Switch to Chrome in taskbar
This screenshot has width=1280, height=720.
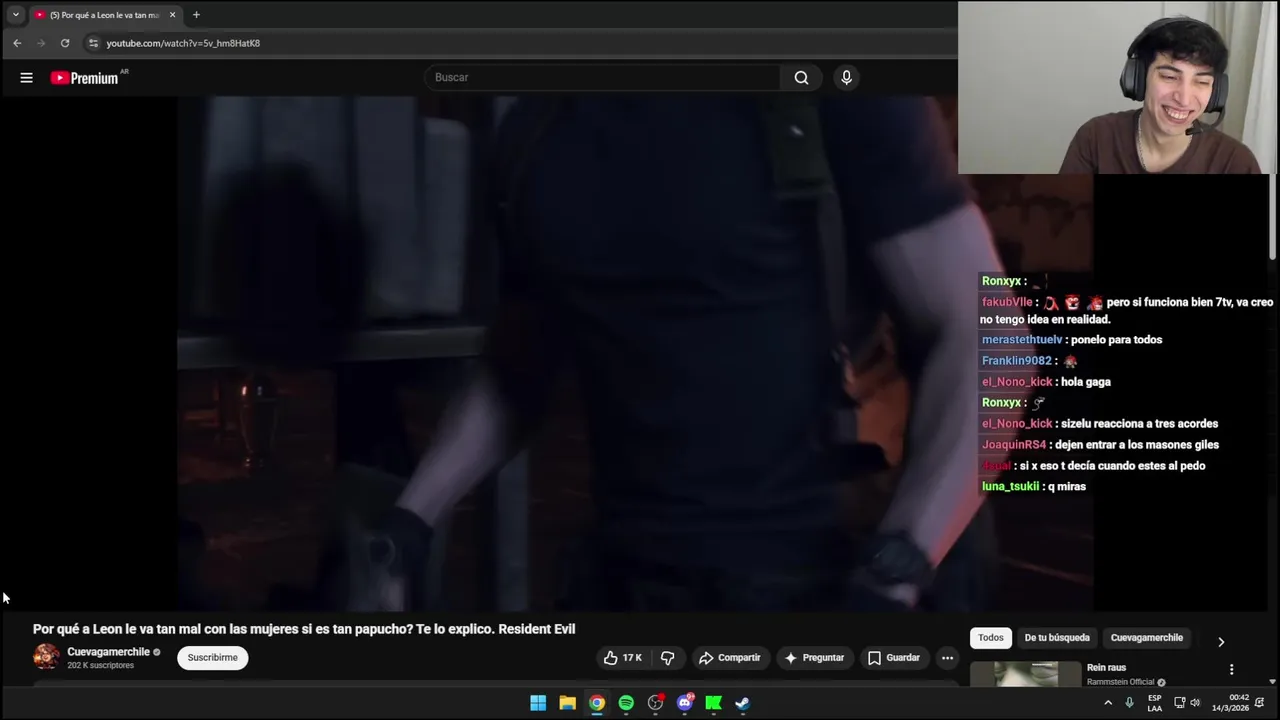(x=597, y=703)
